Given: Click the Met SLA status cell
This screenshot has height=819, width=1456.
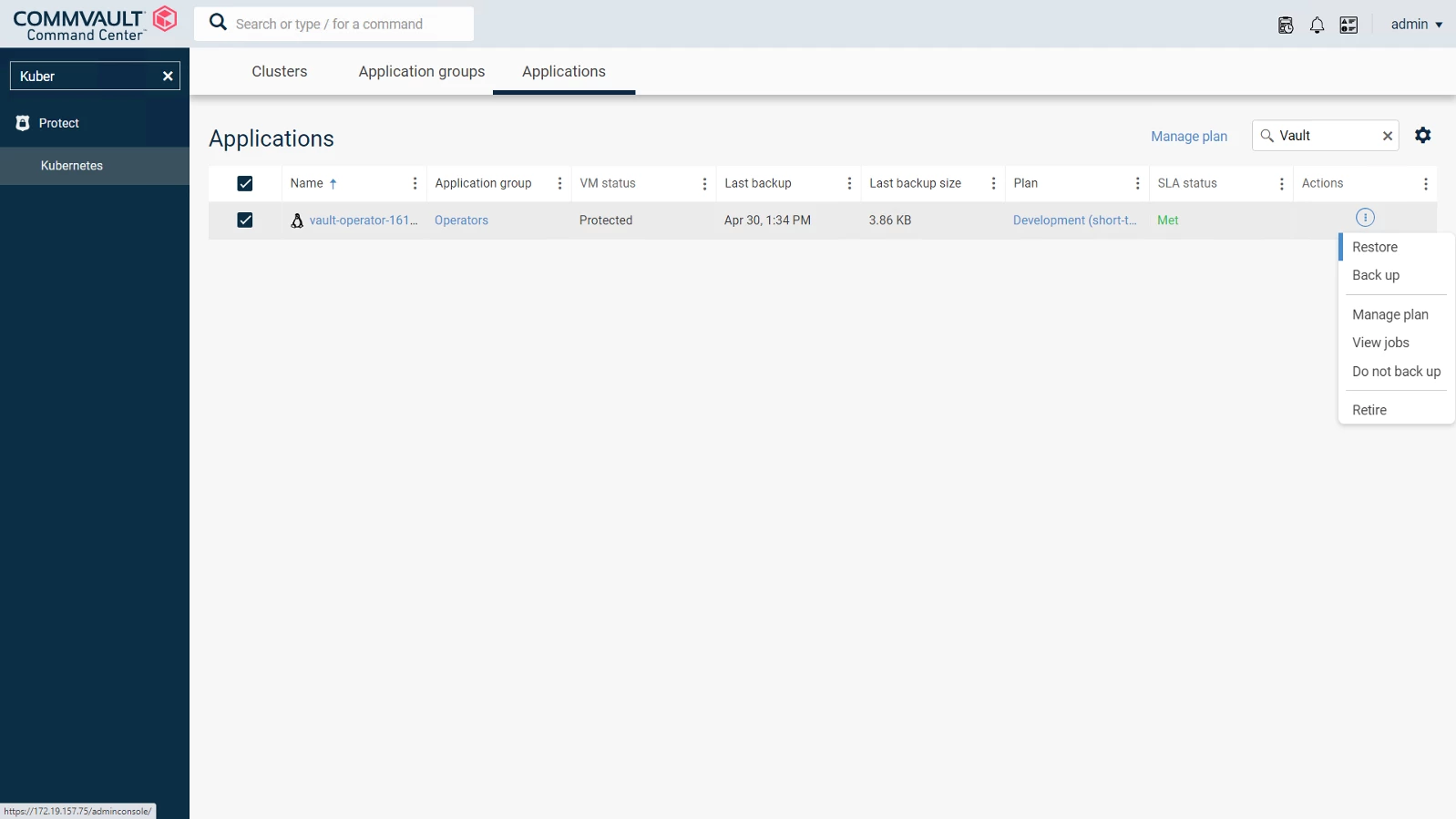Looking at the screenshot, I should click(x=1168, y=220).
